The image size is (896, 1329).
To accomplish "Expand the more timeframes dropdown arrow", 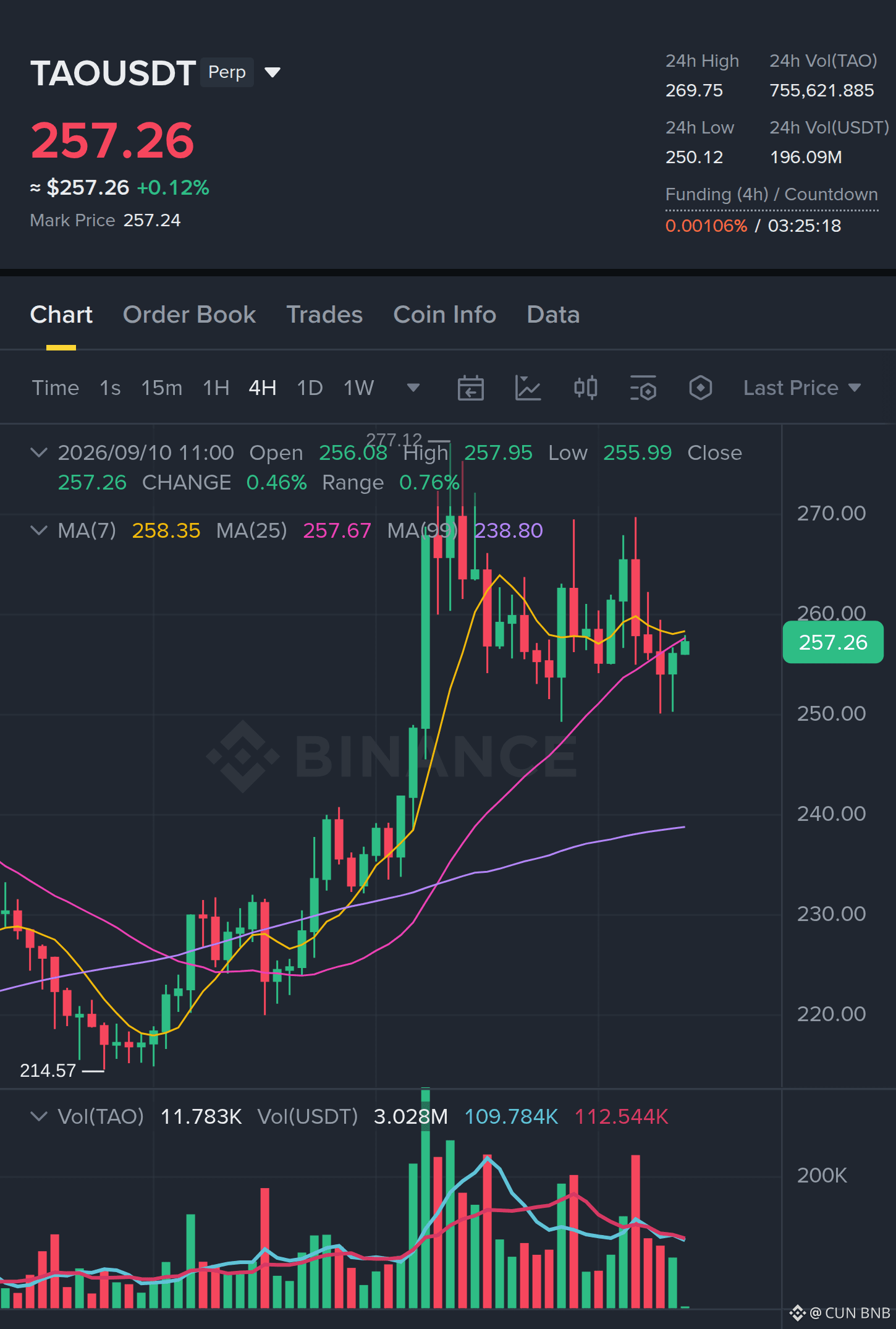I will (413, 388).
